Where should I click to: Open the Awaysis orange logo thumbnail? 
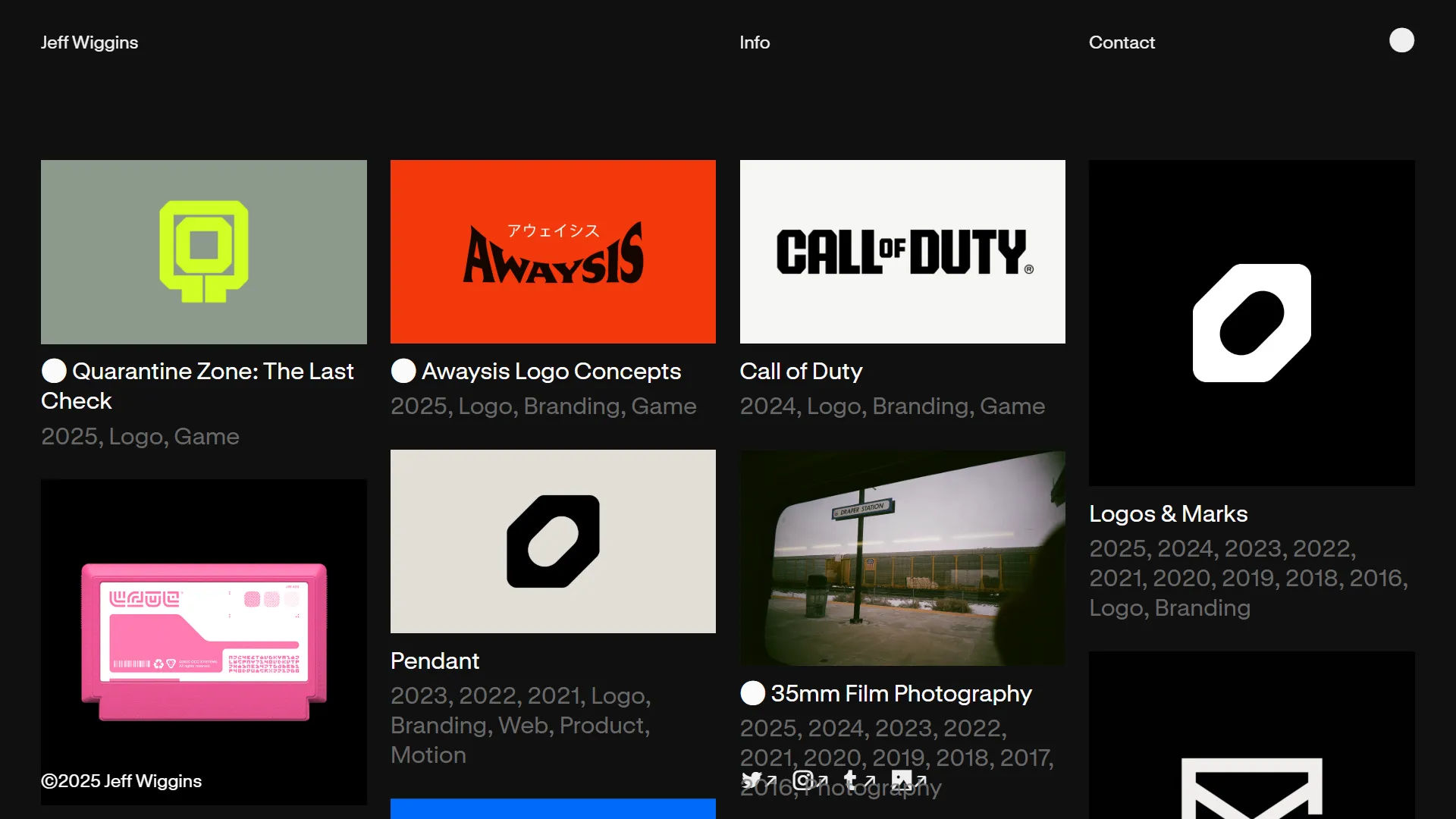point(553,252)
